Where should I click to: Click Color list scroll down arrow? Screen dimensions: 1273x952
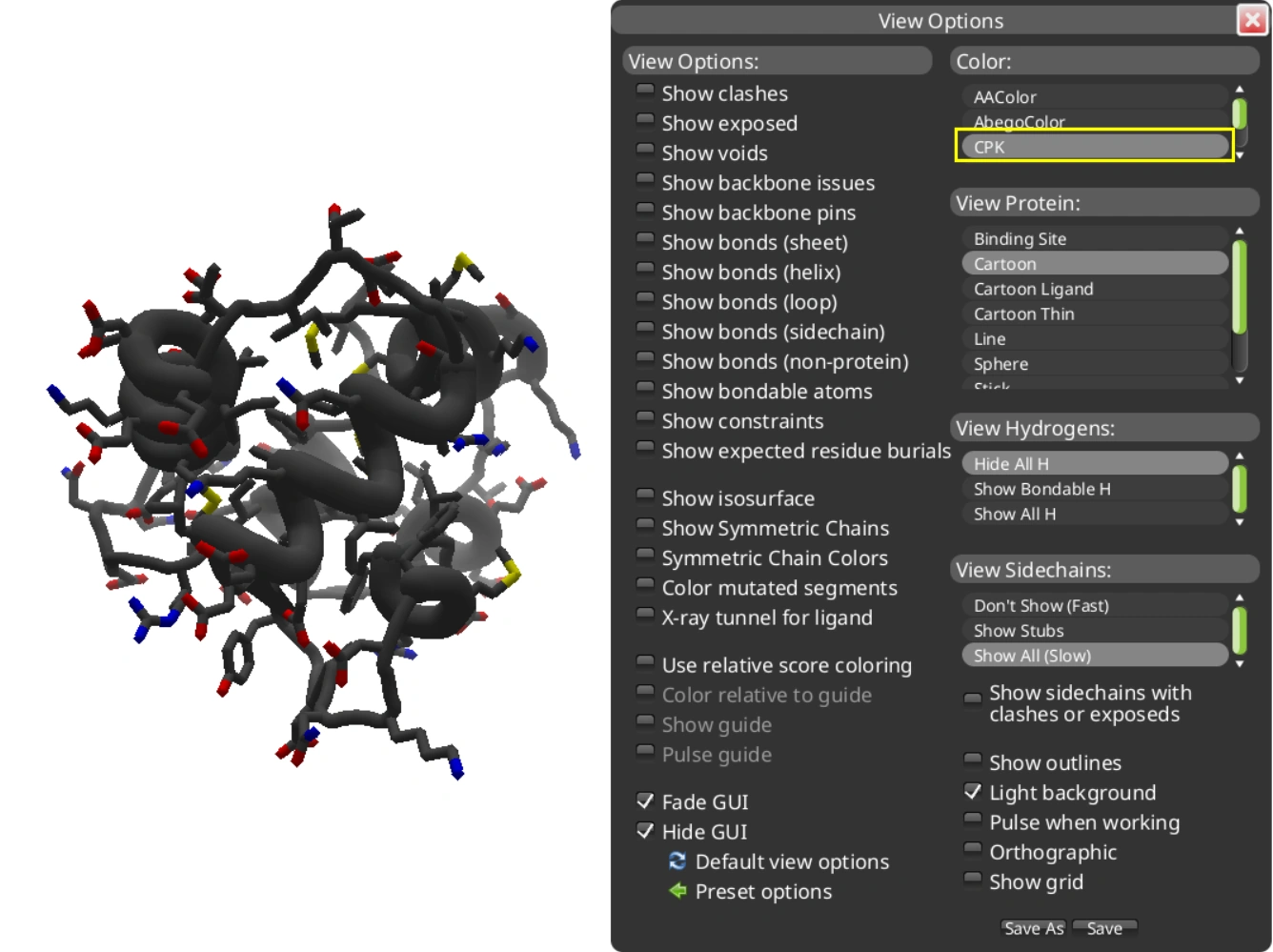click(x=1240, y=155)
